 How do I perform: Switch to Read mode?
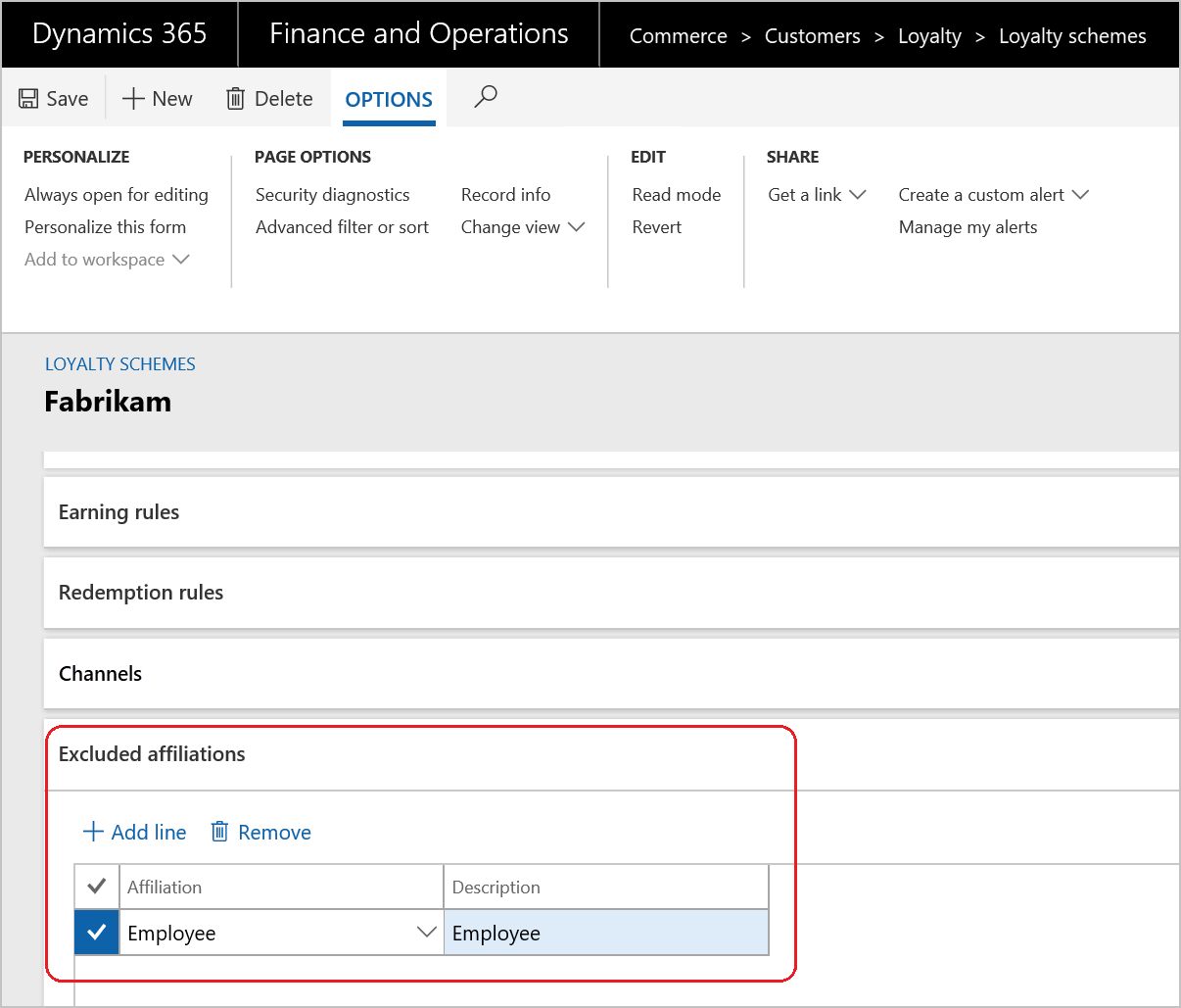pos(676,194)
